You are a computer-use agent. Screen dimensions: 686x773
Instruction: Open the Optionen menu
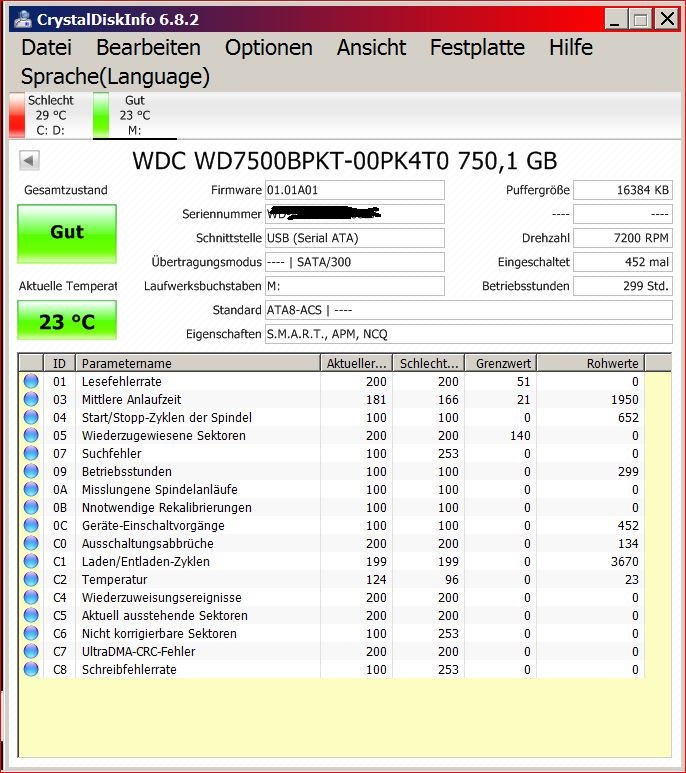tap(269, 47)
